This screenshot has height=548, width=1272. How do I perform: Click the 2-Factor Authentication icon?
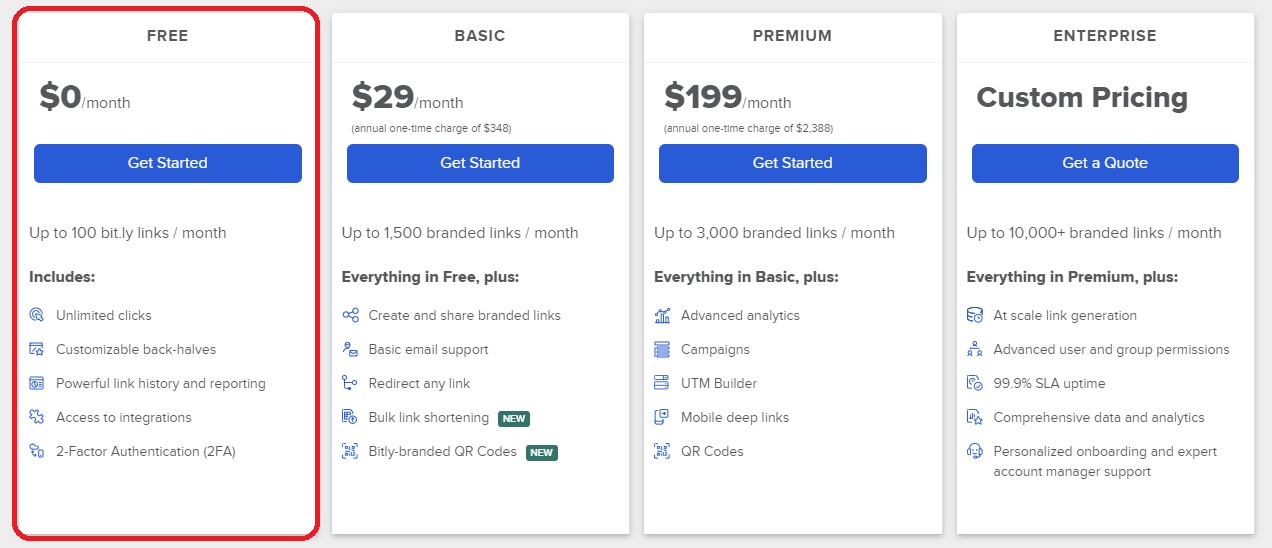pos(37,451)
